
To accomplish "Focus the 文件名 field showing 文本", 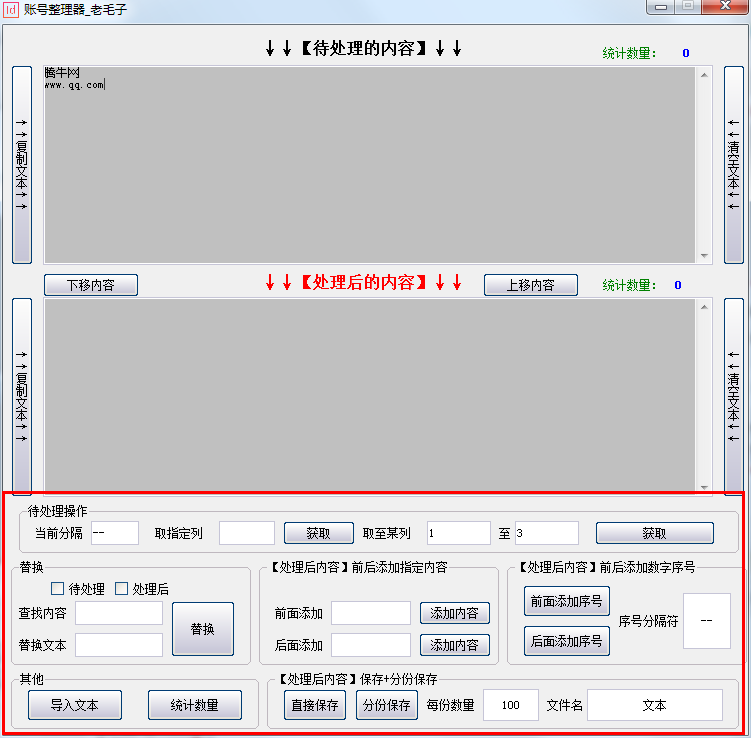I will pos(655,705).
